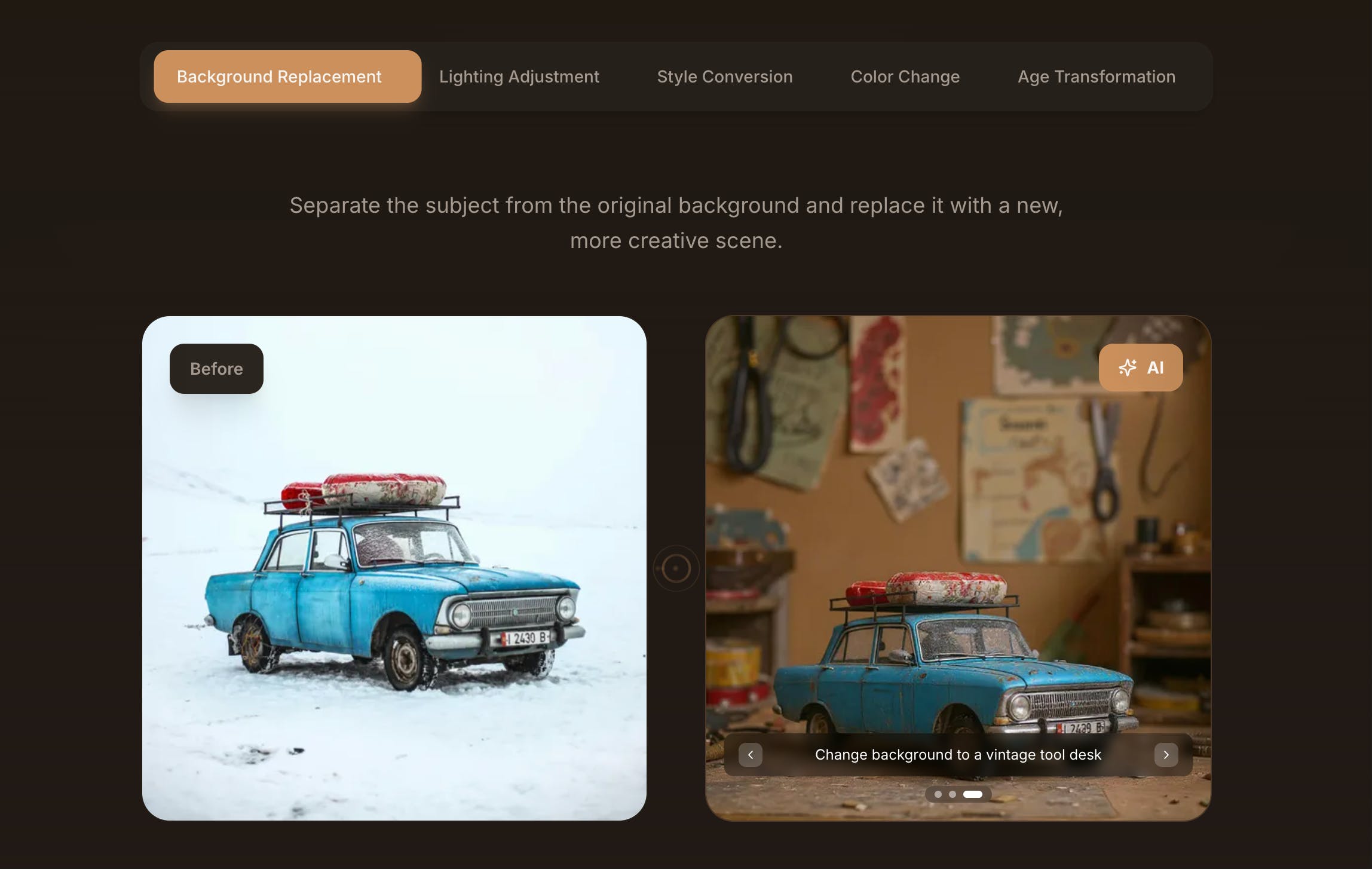Screen dimensions: 1372x869
Task: Click the vintage tool desk caption text
Action: (x=958, y=755)
